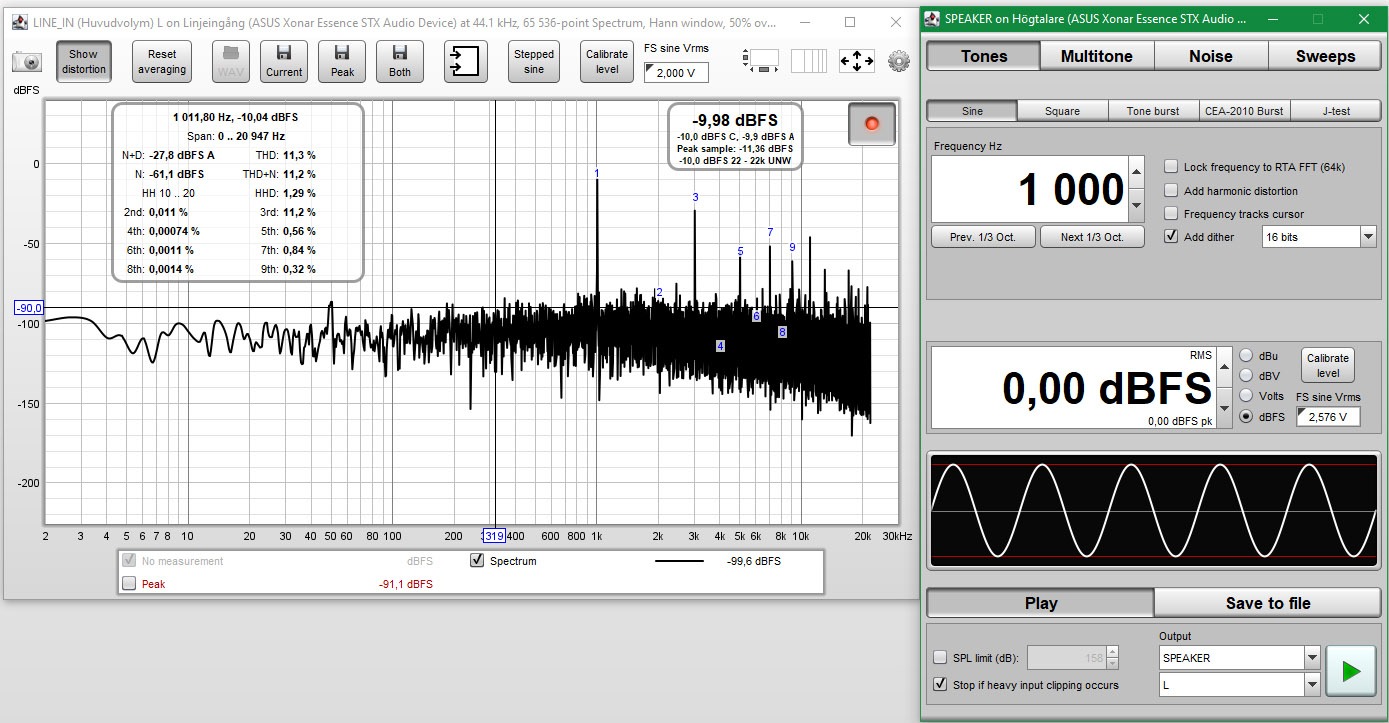Enable the Peak trace checkbox
1389x723 pixels.
128,584
